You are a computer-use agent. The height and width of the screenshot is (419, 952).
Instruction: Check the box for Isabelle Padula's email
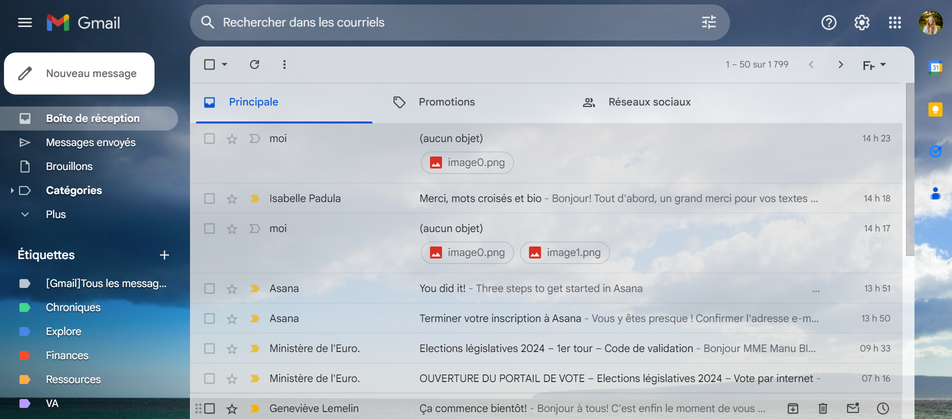click(210, 199)
